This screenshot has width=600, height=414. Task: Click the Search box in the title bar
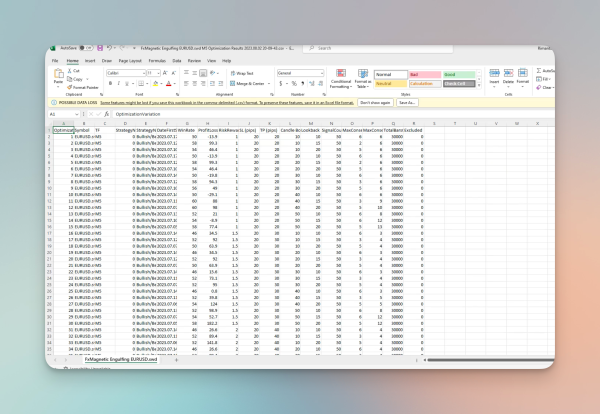(x=378, y=48)
